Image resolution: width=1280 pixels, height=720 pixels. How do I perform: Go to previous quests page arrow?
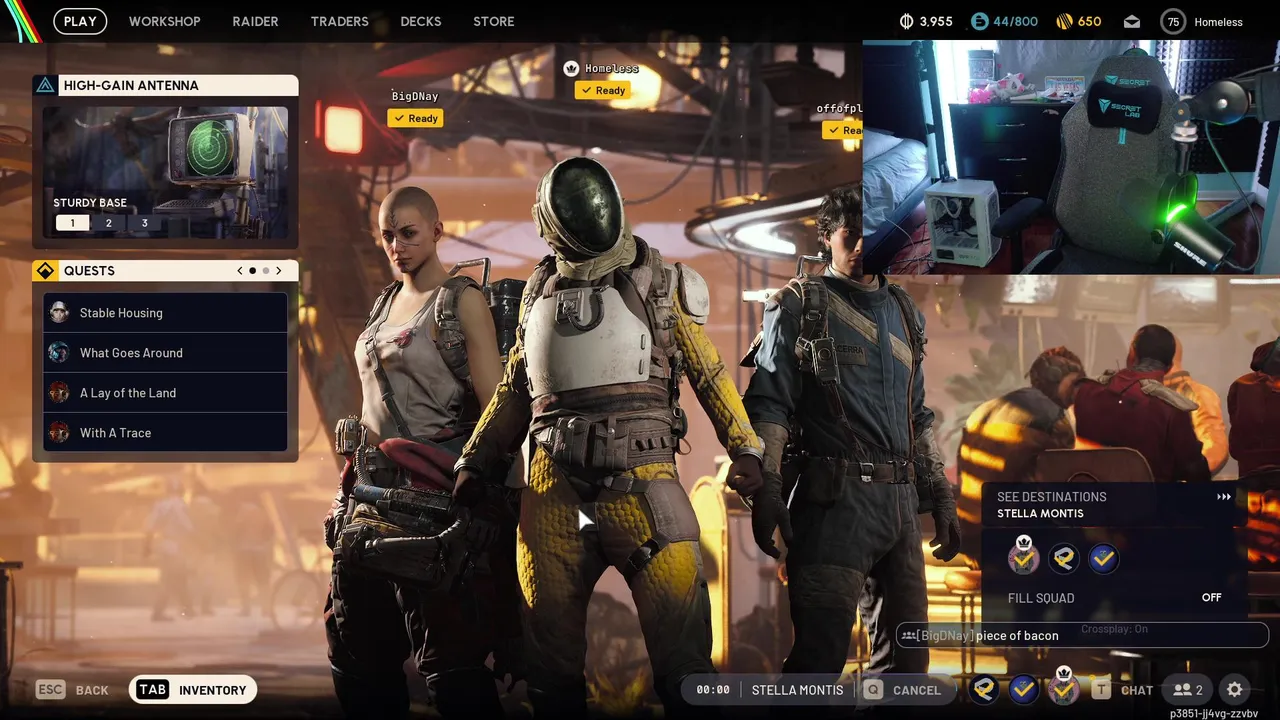(x=239, y=271)
